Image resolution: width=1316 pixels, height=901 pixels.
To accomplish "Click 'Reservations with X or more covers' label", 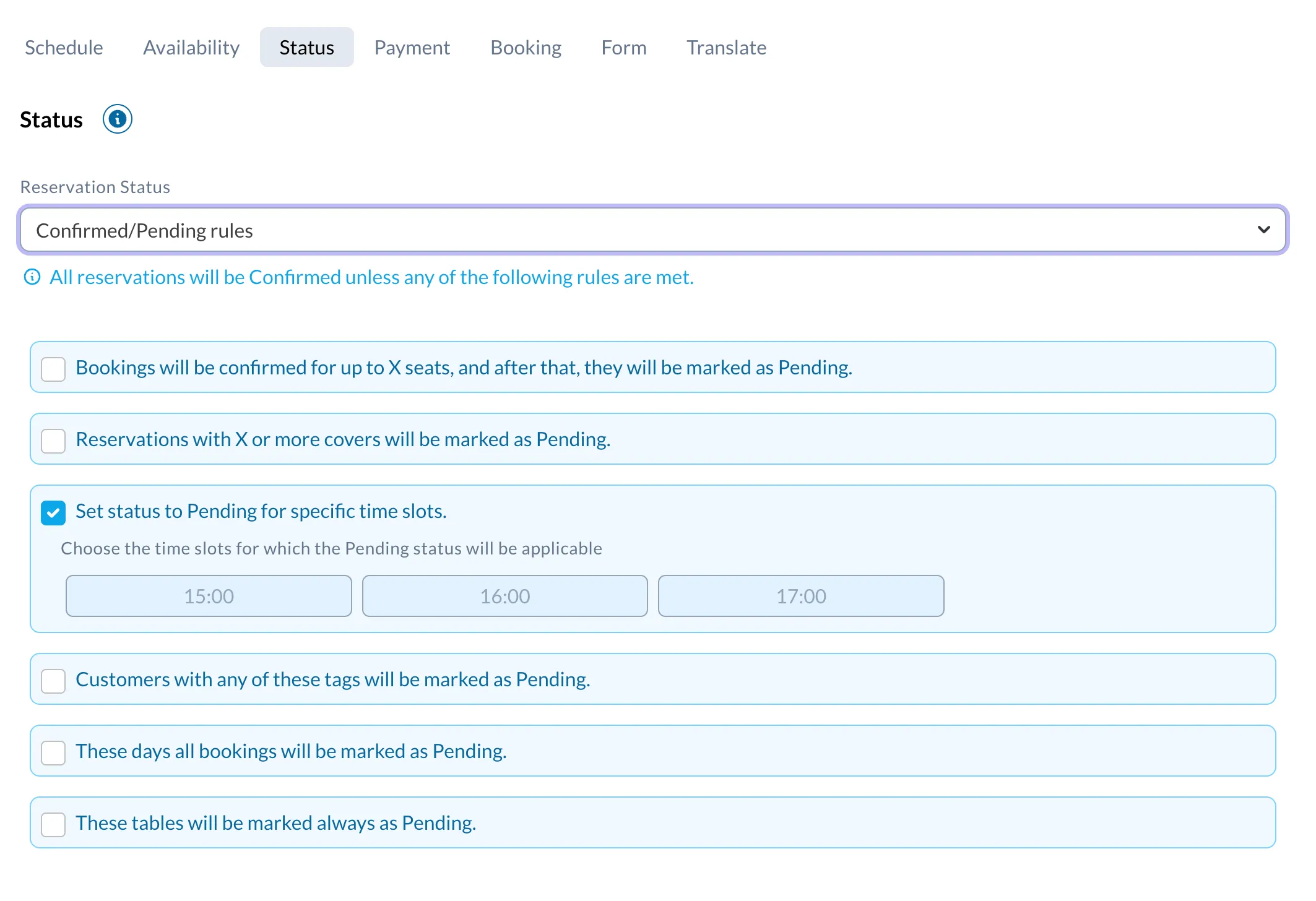I will point(343,439).
